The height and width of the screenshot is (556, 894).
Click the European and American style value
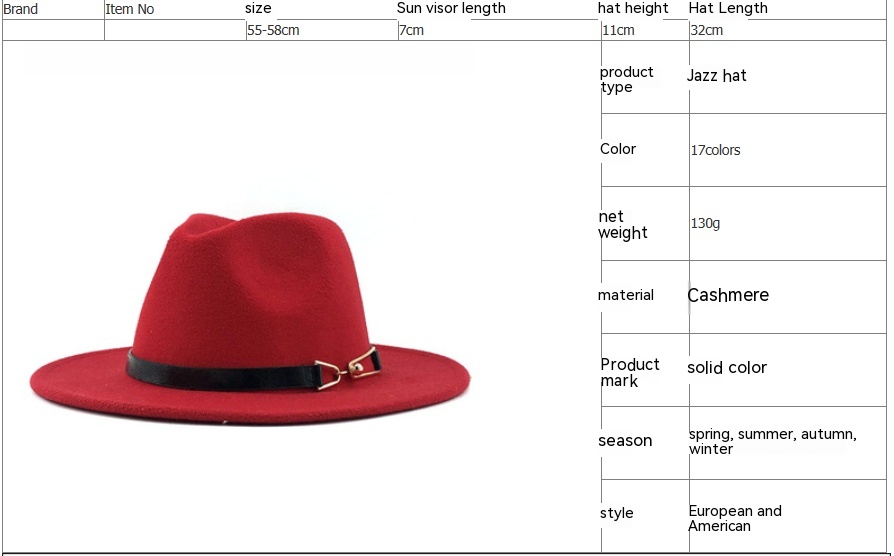point(735,518)
